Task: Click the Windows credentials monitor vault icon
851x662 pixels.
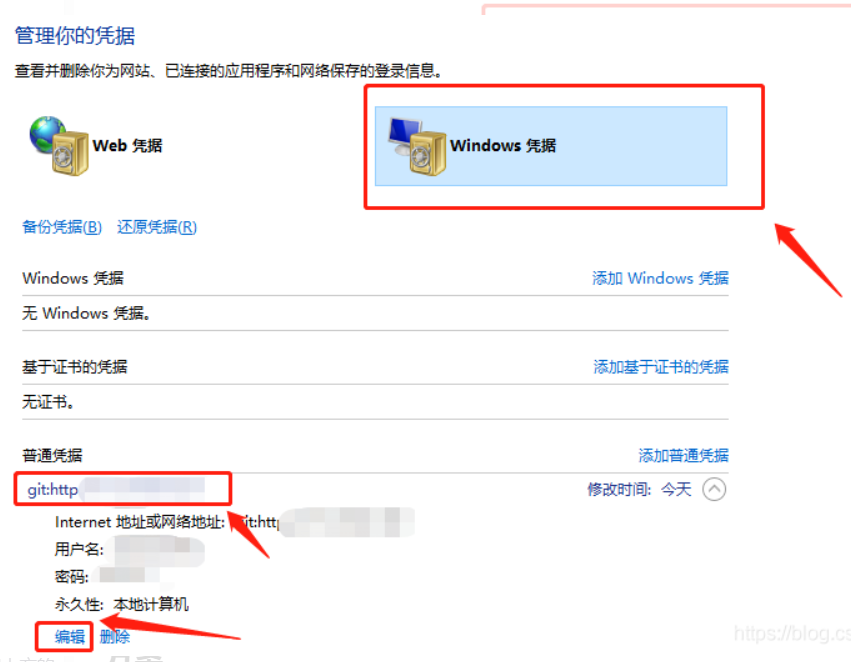Action: coord(417,147)
